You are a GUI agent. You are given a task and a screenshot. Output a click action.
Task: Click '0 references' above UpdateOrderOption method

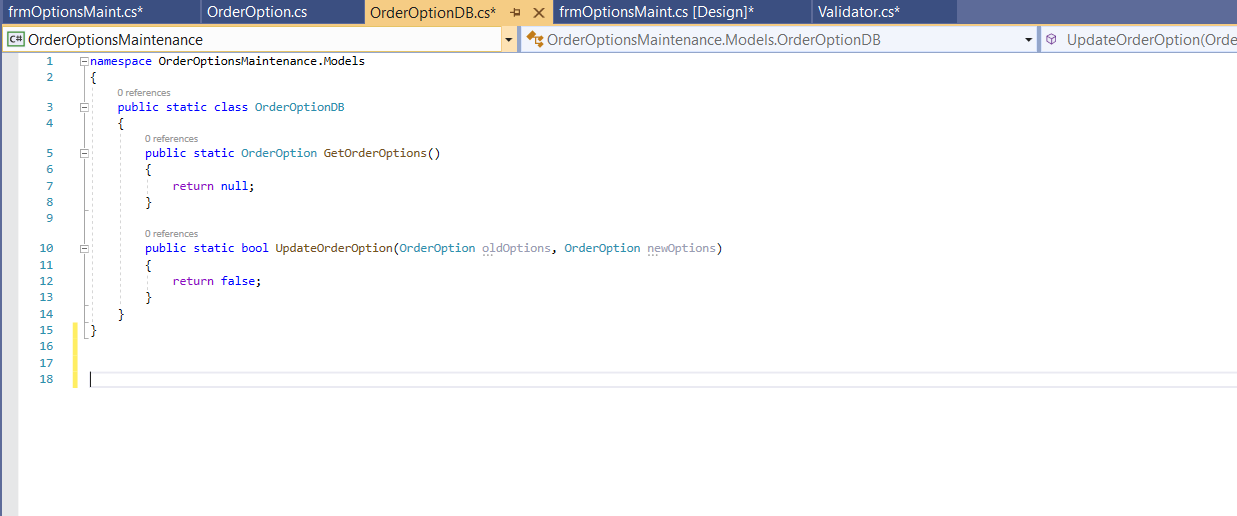pyautogui.click(x=171, y=234)
